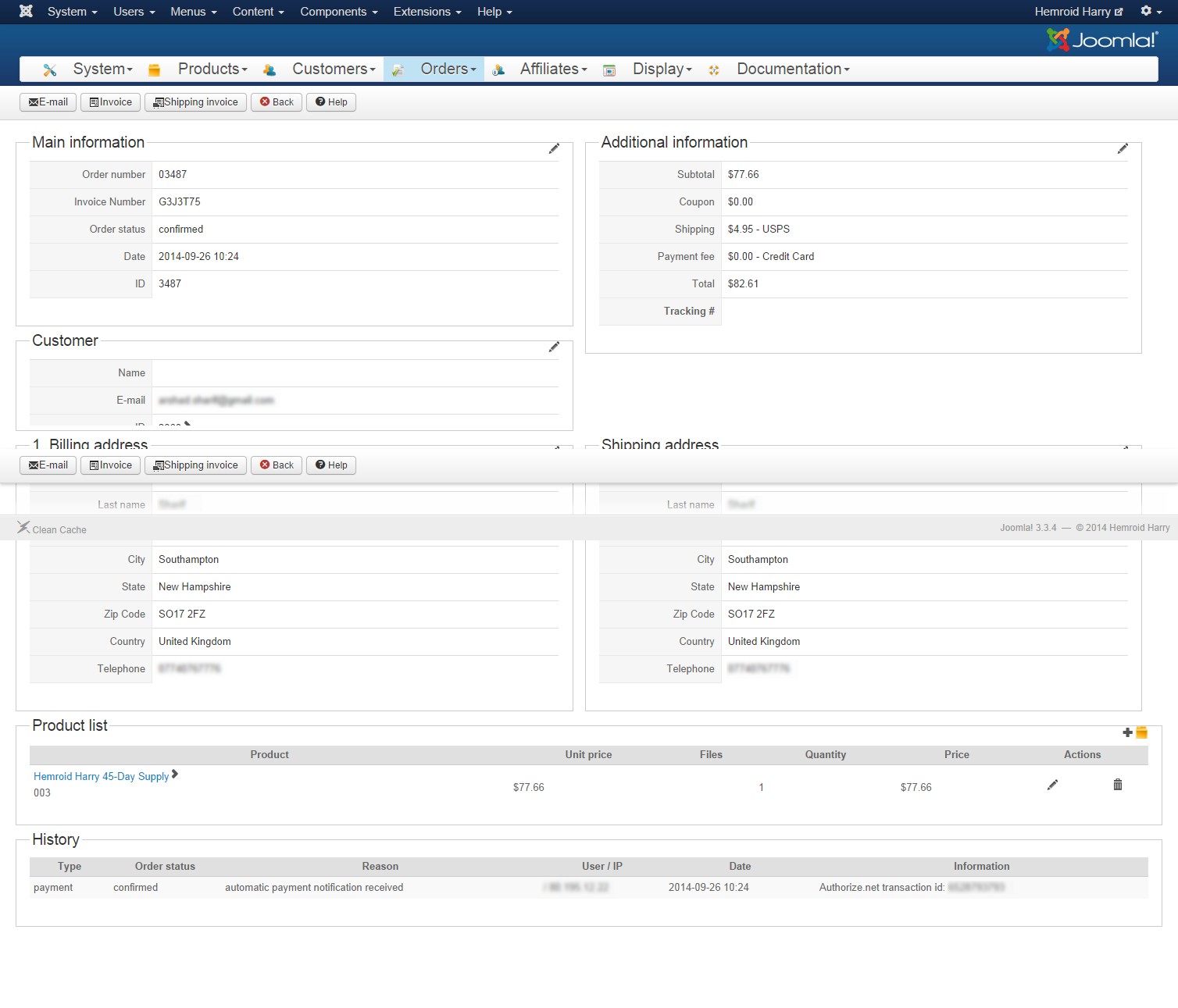Open the Products menu

point(212,69)
